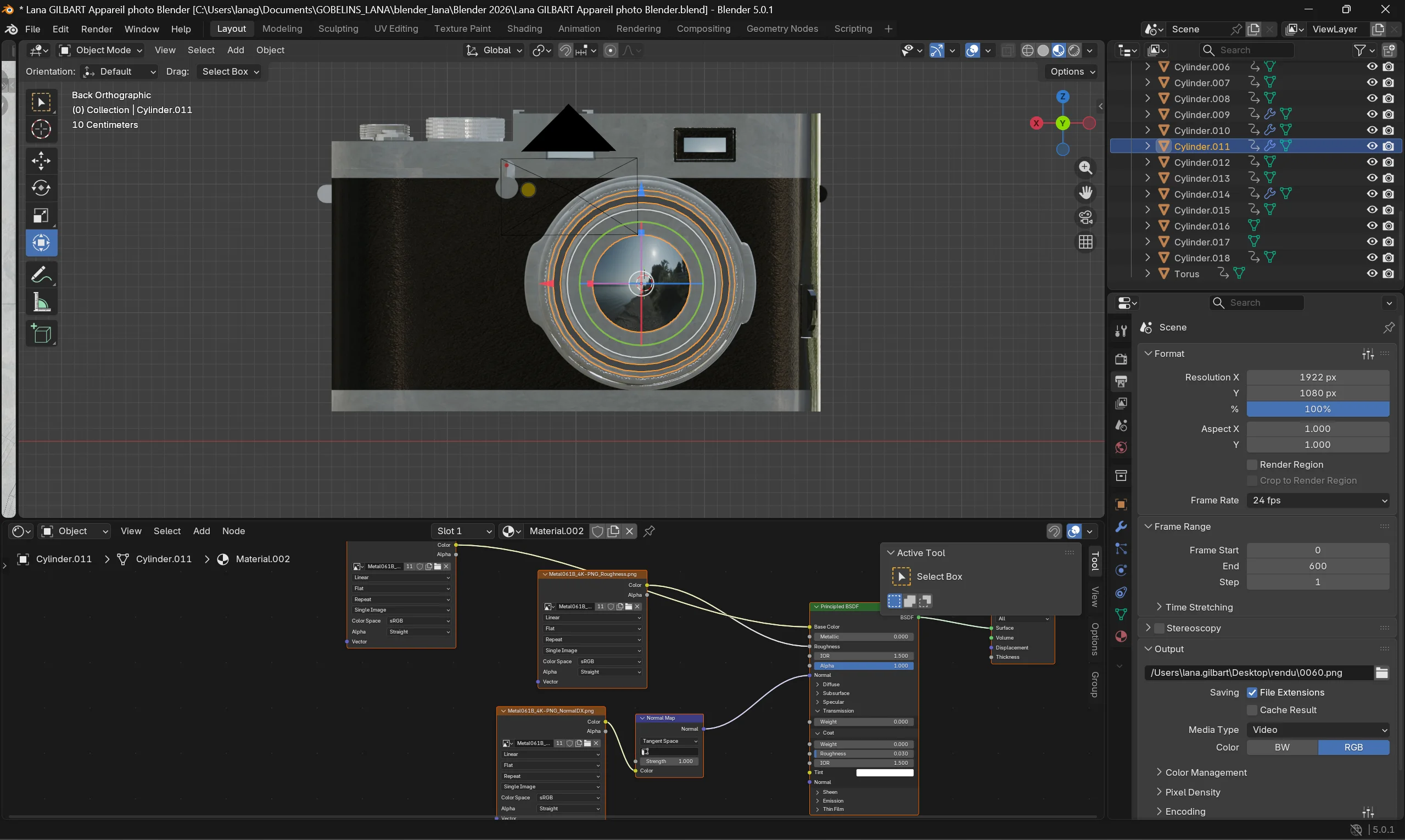
Task: Switch orthographic/perspective grid icon
Action: click(1085, 242)
